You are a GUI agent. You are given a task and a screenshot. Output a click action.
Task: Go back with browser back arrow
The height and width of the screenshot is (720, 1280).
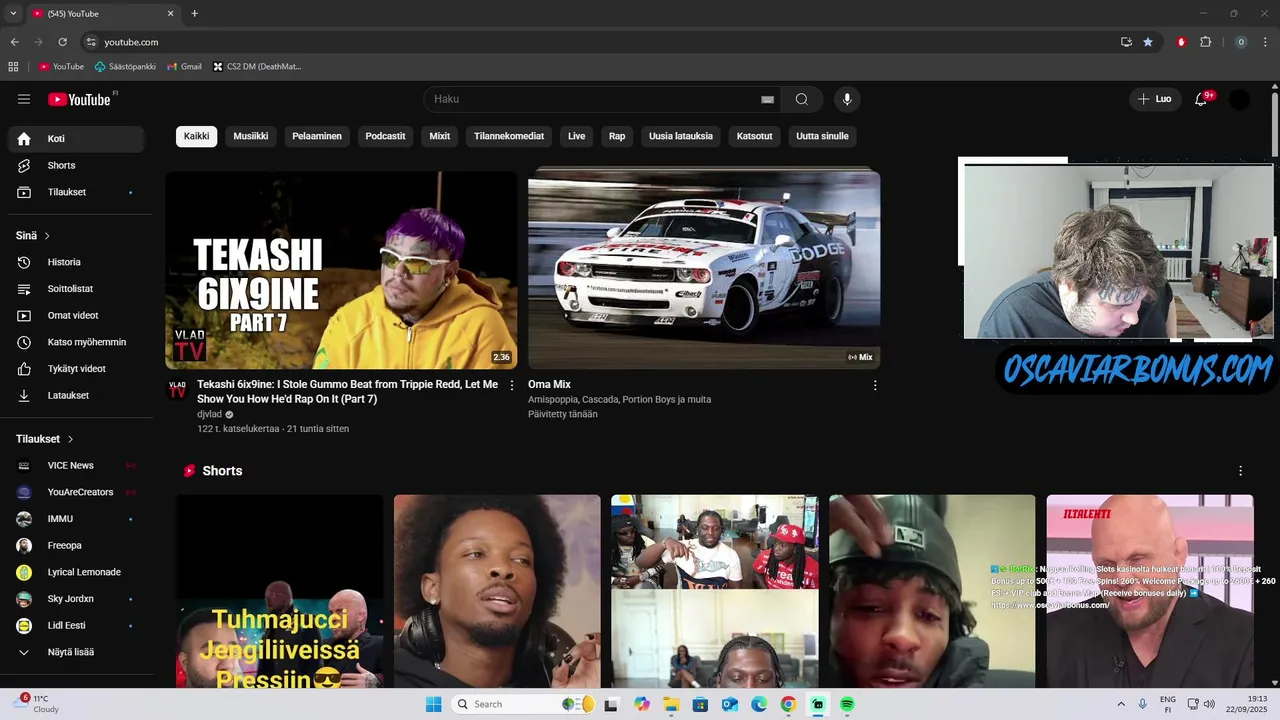[x=15, y=42]
